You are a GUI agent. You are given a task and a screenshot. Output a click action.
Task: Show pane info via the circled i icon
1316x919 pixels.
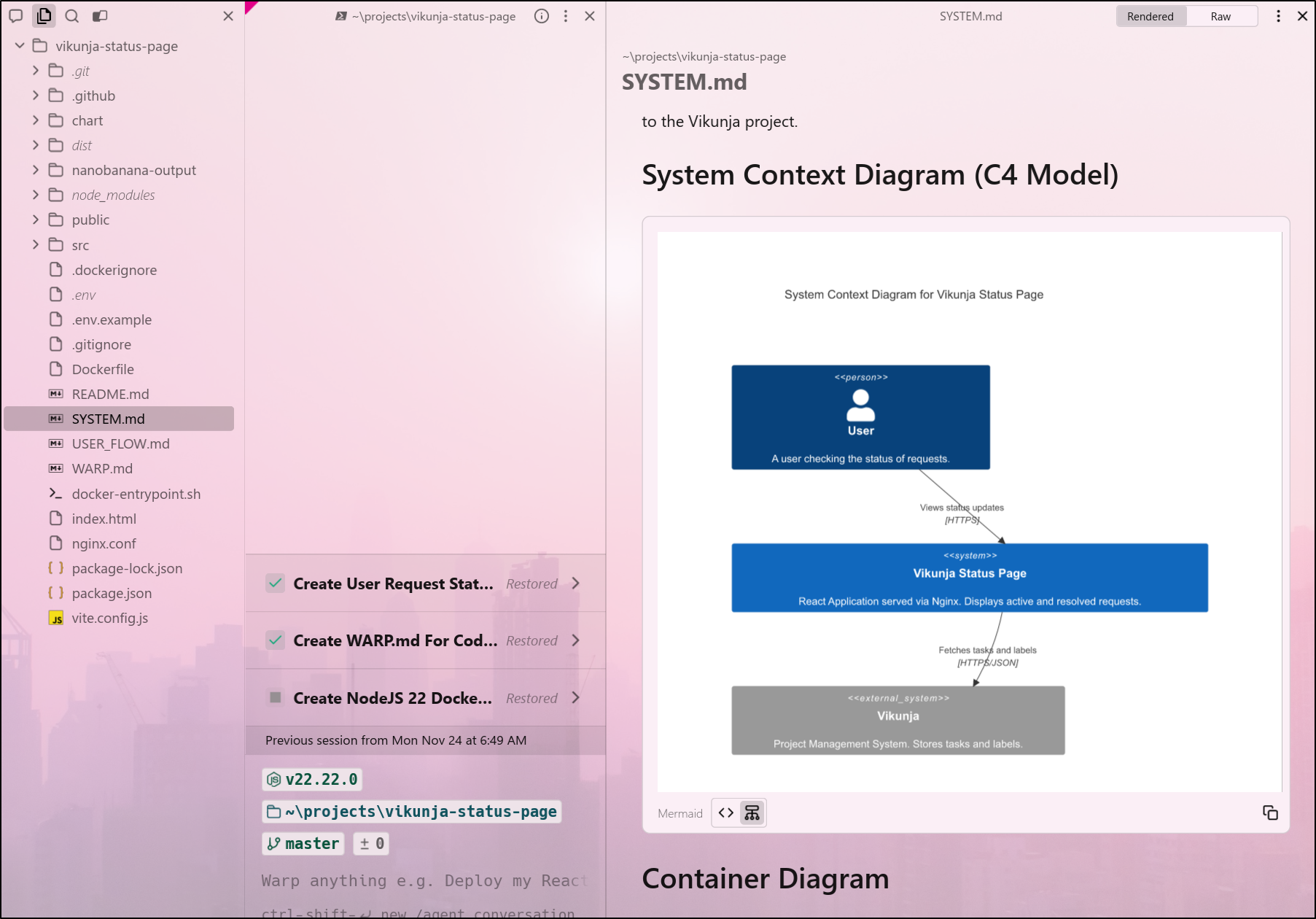point(542,16)
